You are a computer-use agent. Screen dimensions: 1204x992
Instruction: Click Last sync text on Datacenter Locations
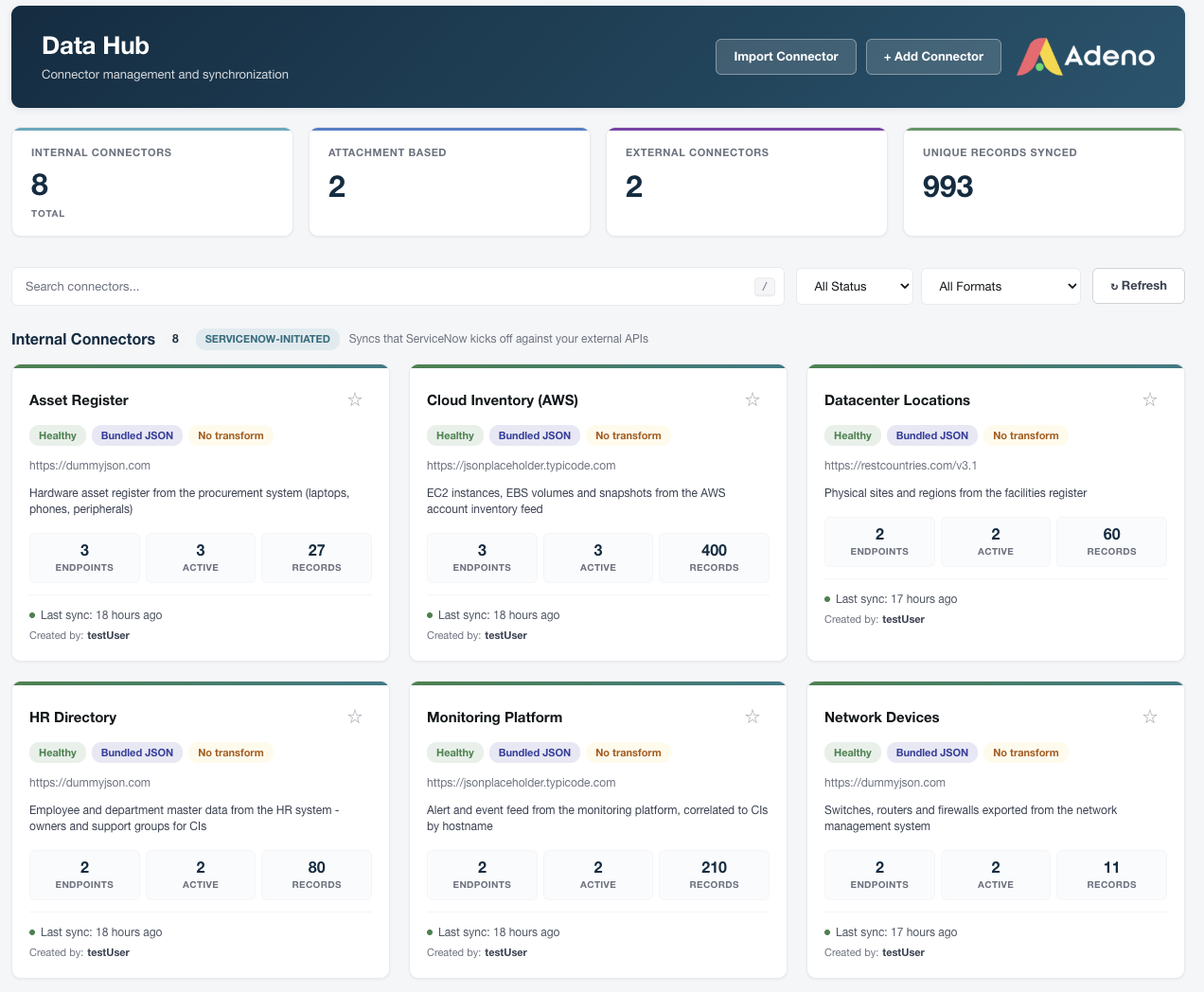click(x=896, y=599)
